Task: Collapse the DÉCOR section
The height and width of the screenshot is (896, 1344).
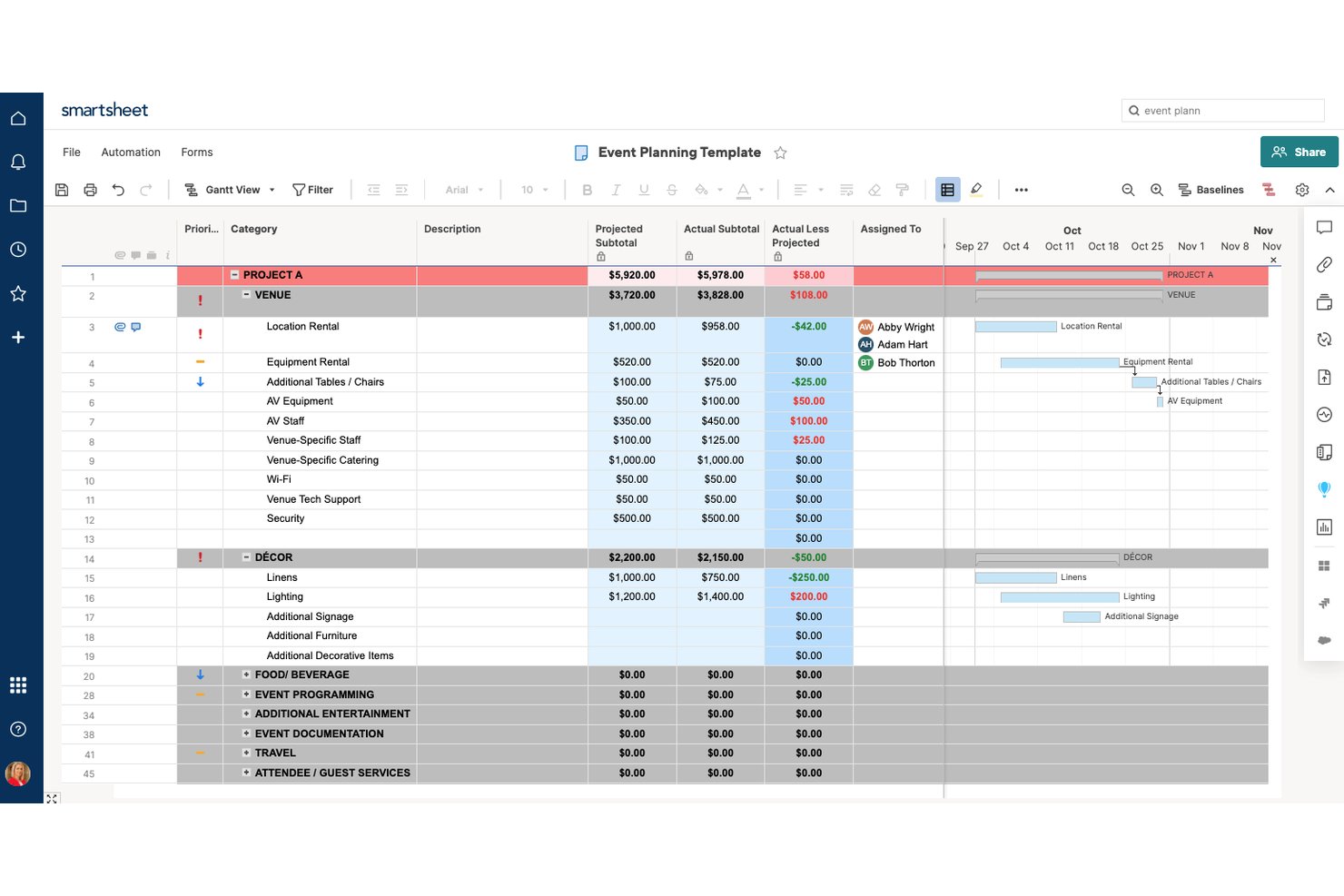Action: tap(246, 556)
